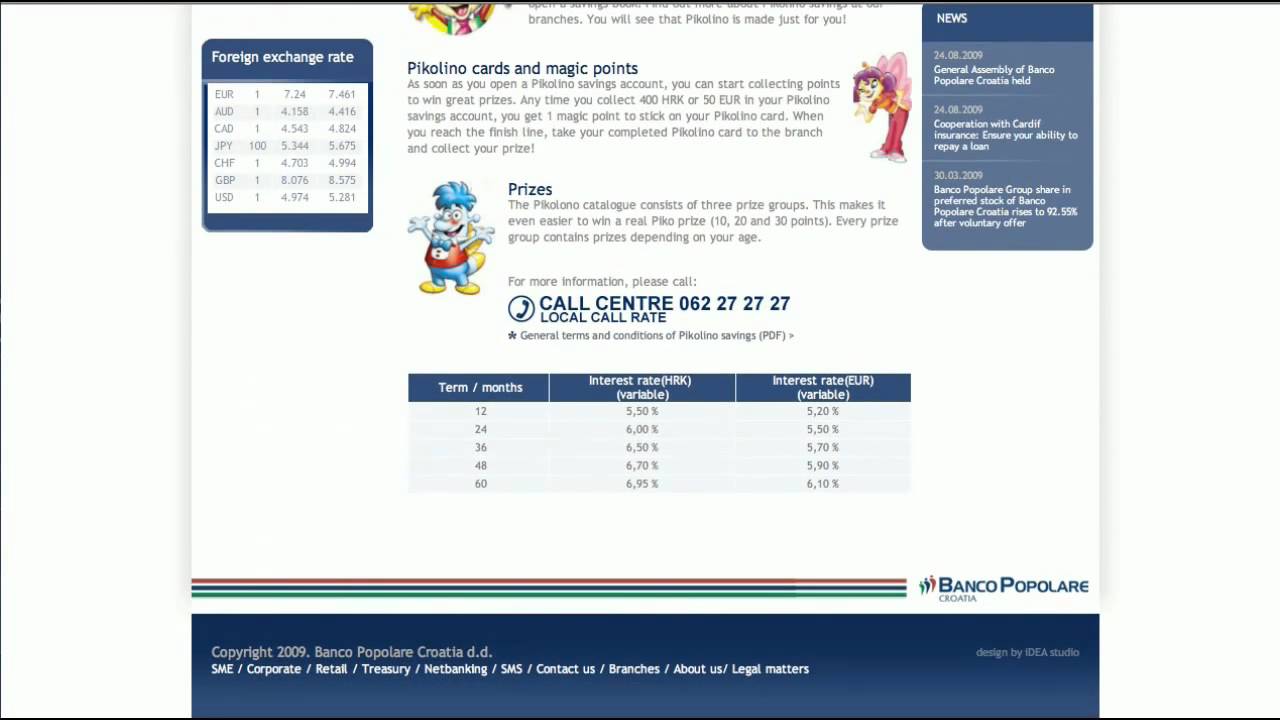Select the EUR exchange rate row
The width and height of the screenshot is (1280, 720).
[286, 95]
